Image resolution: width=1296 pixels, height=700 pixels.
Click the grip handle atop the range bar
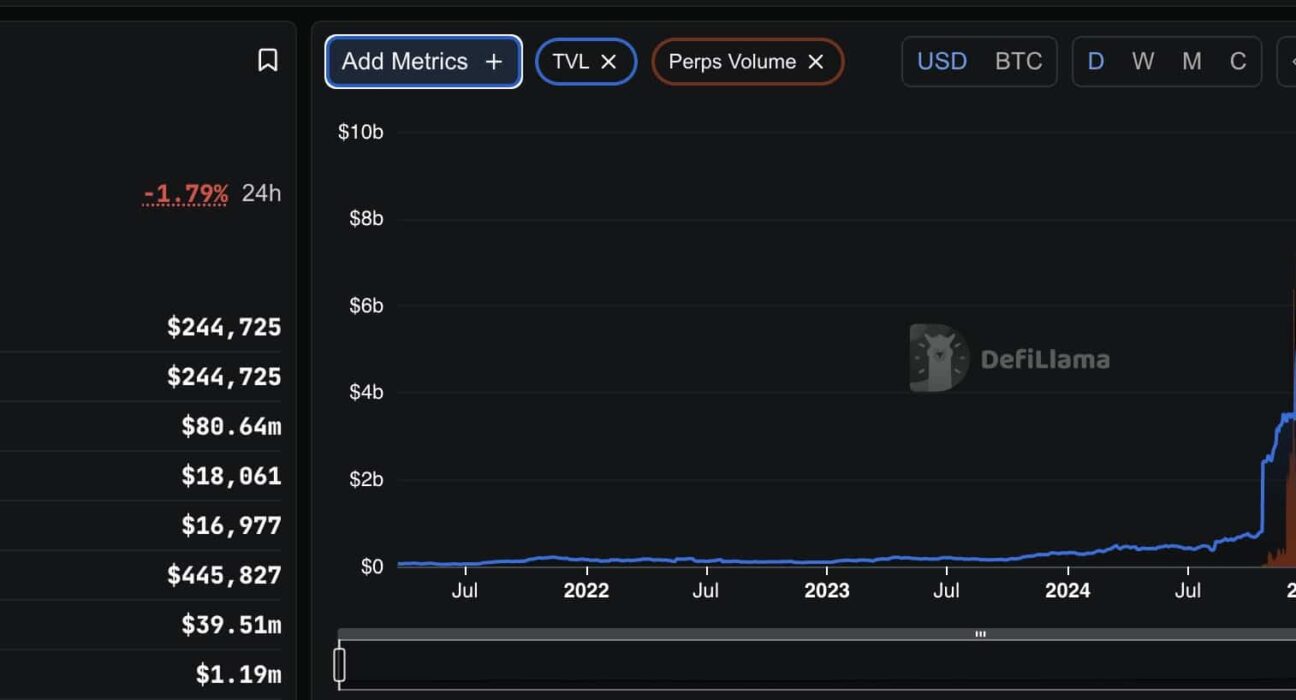coord(980,634)
